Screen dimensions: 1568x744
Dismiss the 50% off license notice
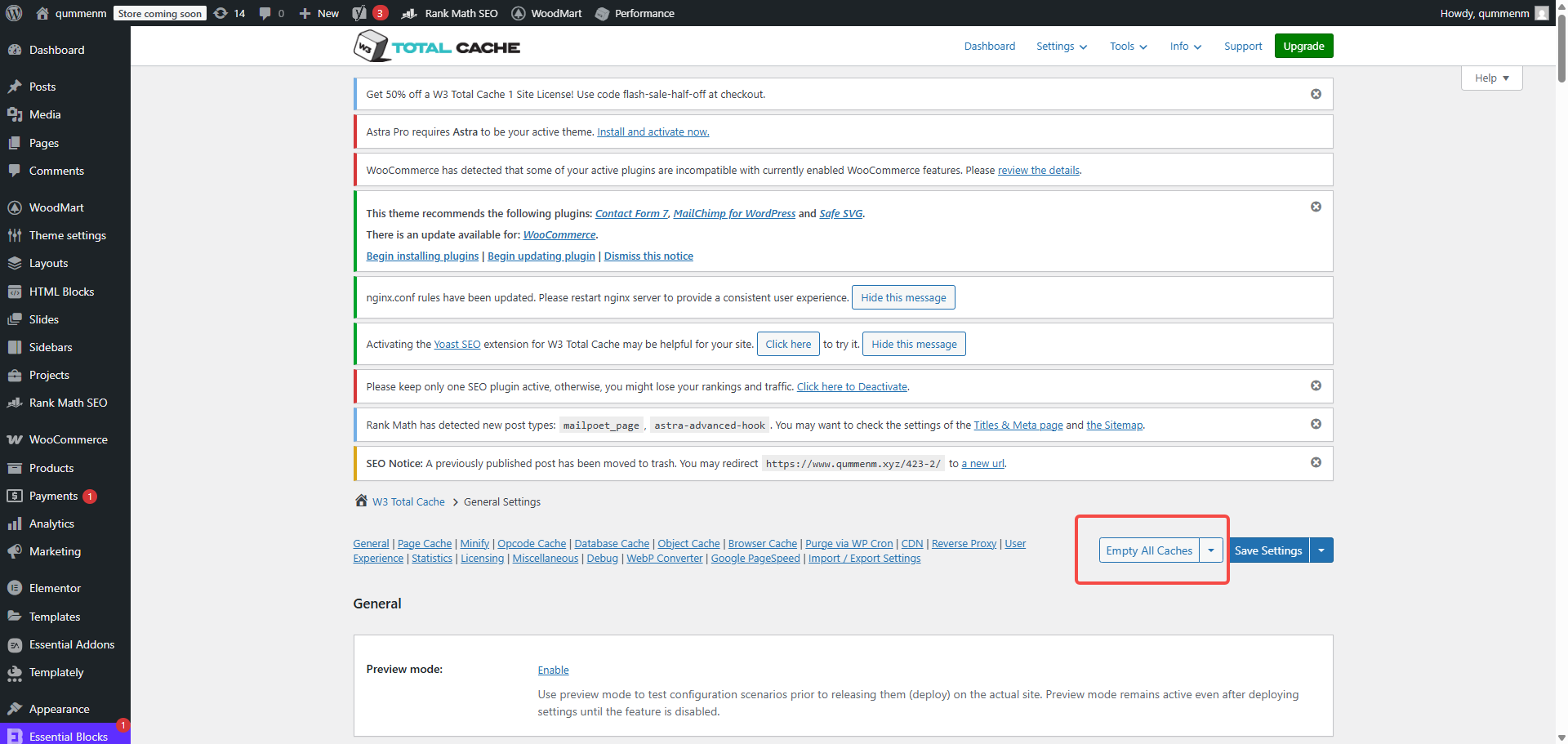[1316, 94]
